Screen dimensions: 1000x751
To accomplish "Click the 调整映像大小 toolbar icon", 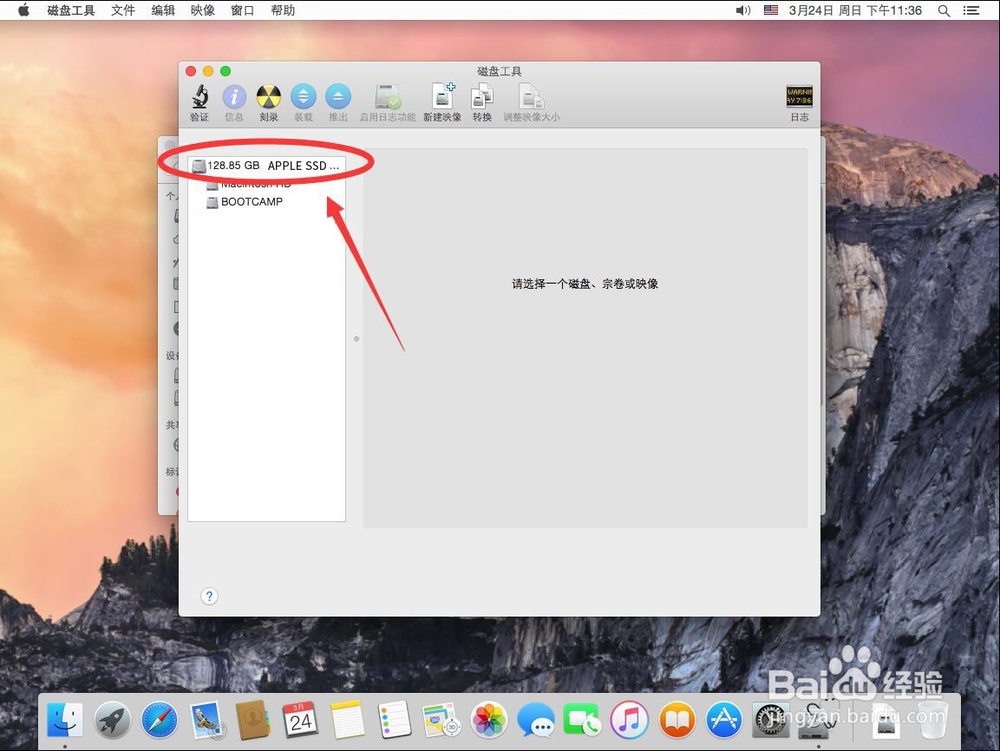I will point(531,97).
